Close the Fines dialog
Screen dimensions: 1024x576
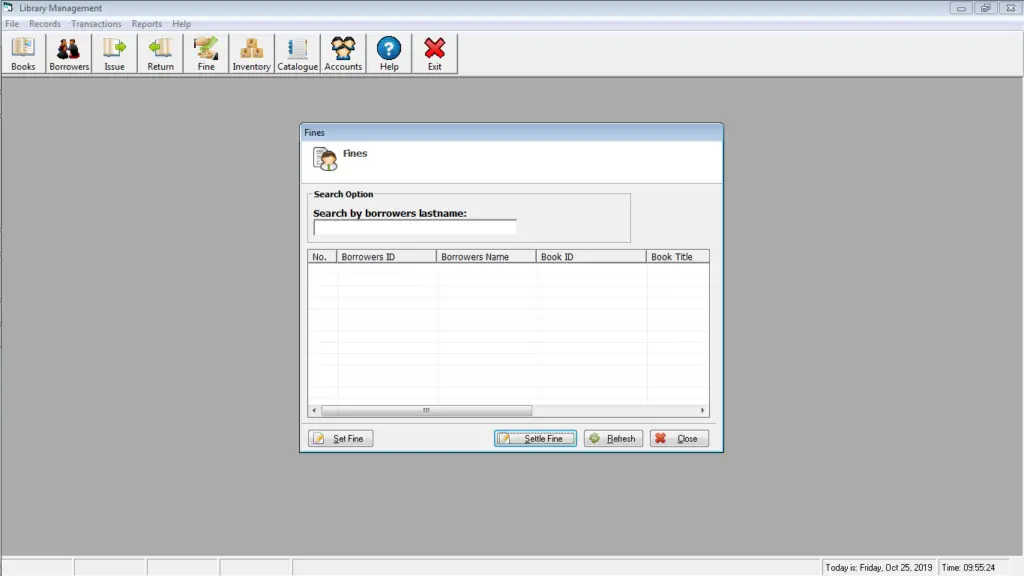coord(679,438)
